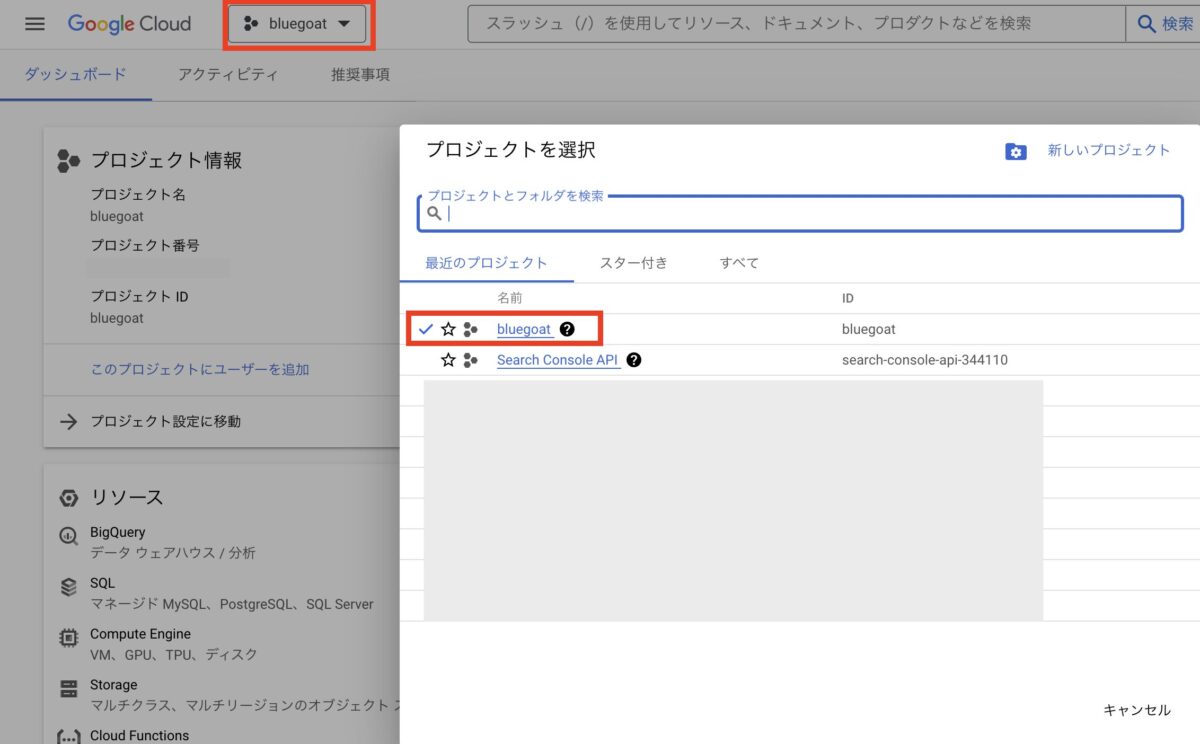Click the bluegoat value under プロジェクト ID
This screenshot has width=1200, height=744.
(117, 318)
